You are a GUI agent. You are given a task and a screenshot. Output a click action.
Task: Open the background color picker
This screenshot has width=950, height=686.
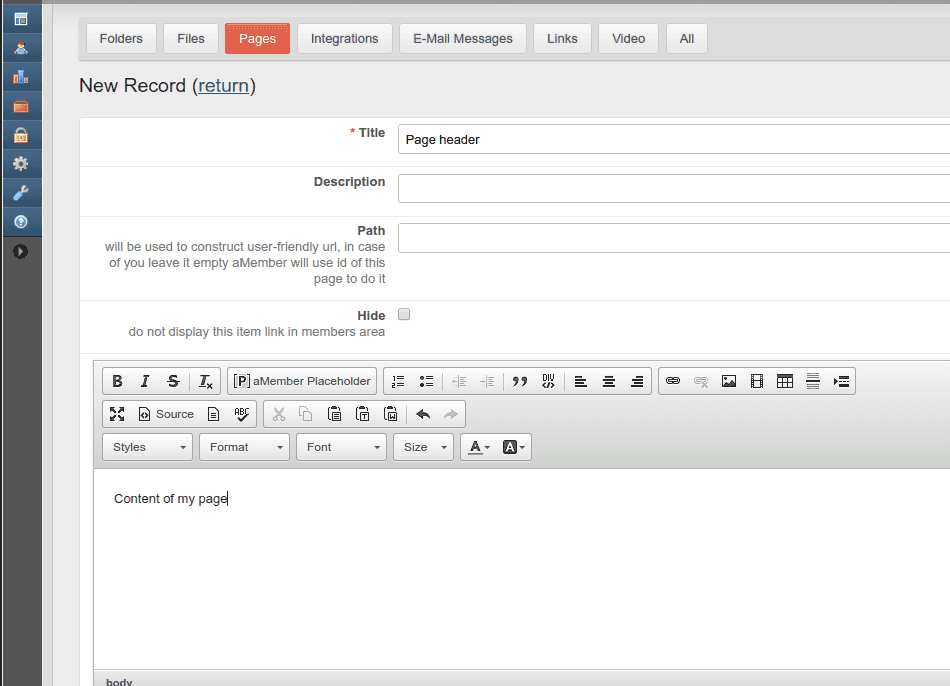(x=513, y=447)
